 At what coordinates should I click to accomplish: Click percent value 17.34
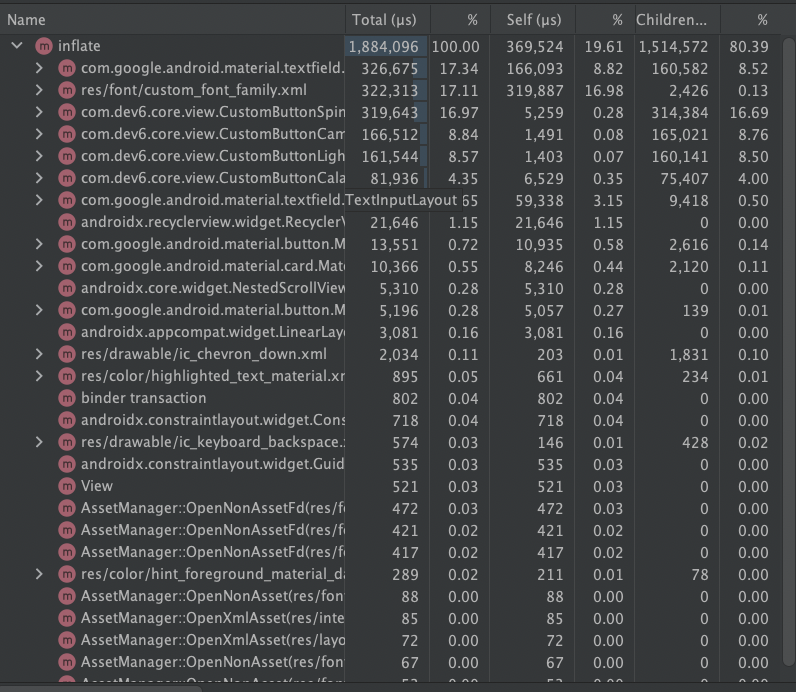pyautogui.click(x=459, y=69)
